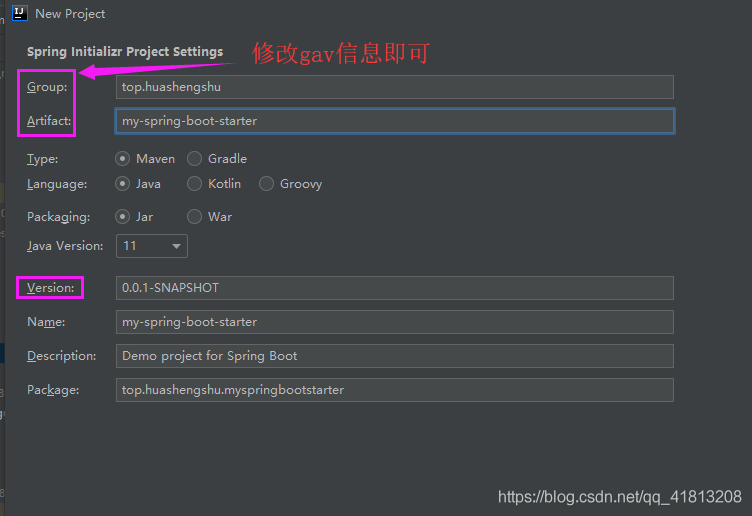The height and width of the screenshot is (516, 752).
Task: Edit the Description field
Action: pyautogui.click(x=395, y=356)
